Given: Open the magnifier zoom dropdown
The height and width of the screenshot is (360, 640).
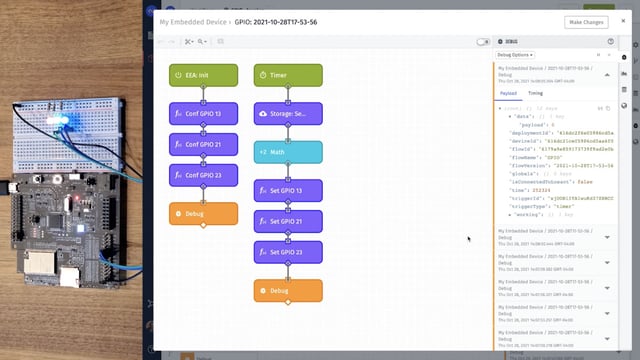Looking at the screenshot, I should coord(202,42).
